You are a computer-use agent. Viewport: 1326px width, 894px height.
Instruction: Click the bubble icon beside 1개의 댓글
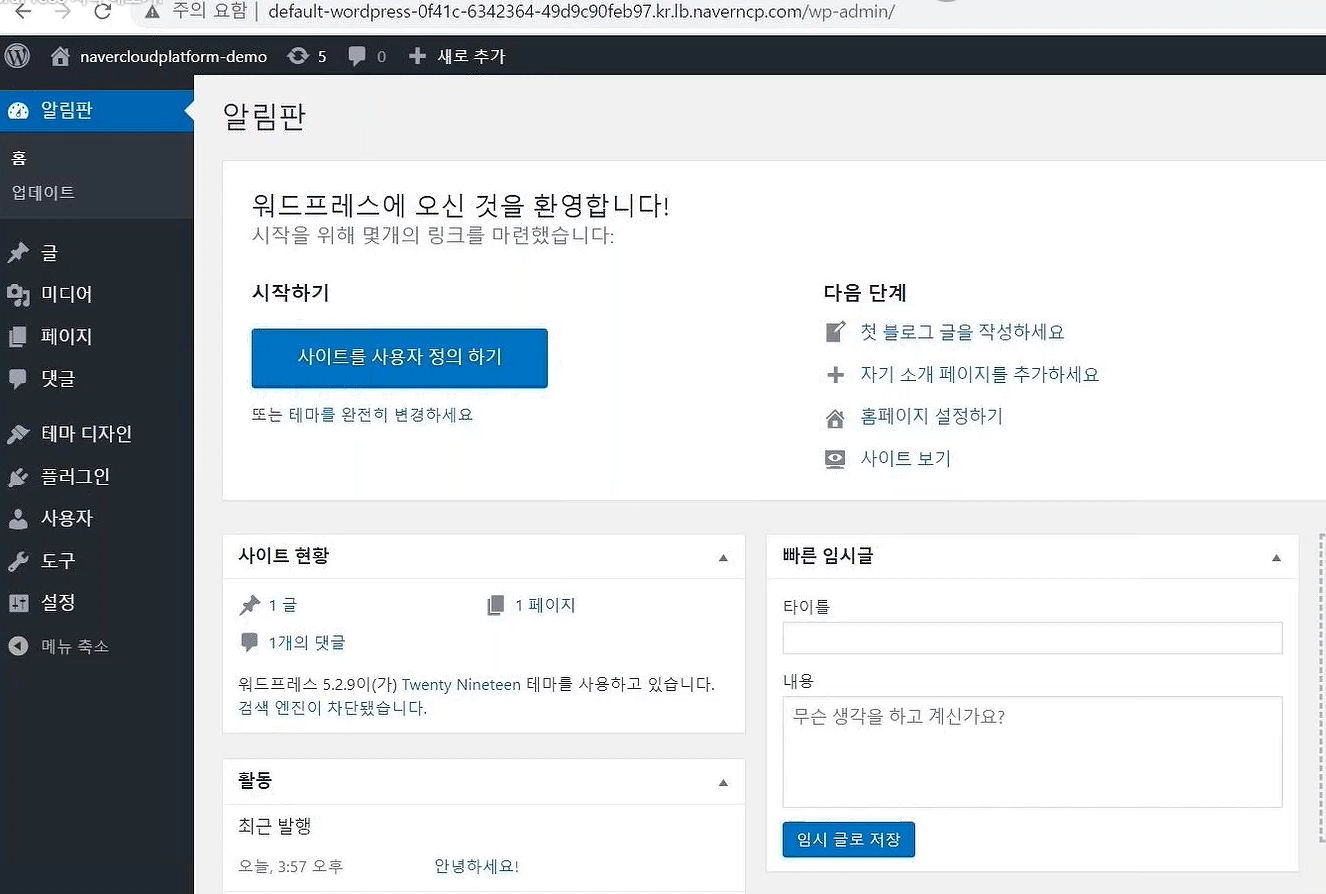point(249,642)
